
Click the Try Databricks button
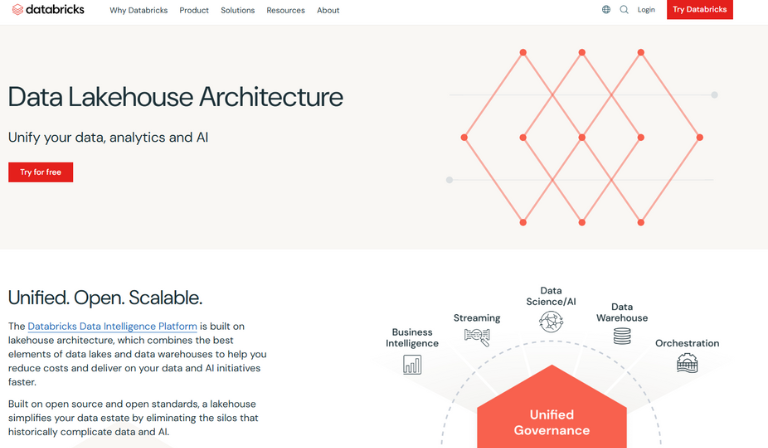pyautogui.click(x=699, y=9)
